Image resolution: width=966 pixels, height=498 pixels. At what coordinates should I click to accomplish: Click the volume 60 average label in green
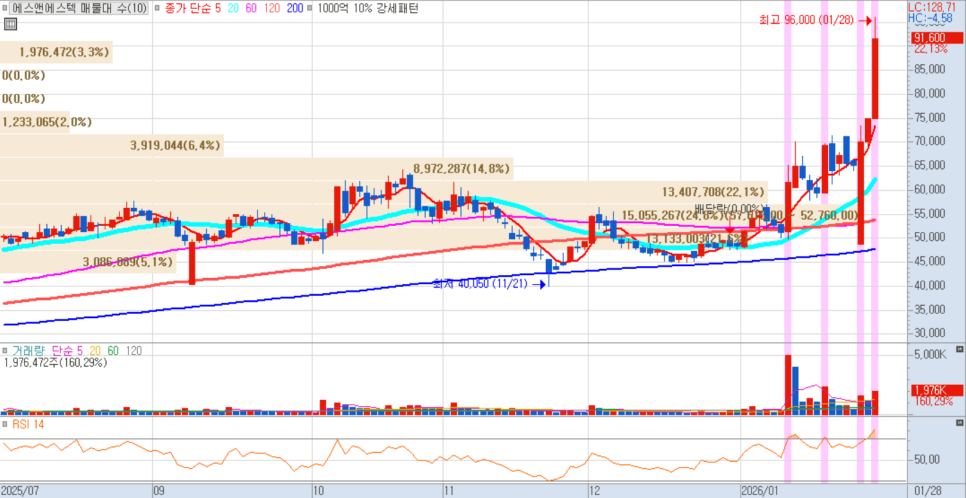pos(113,351)
